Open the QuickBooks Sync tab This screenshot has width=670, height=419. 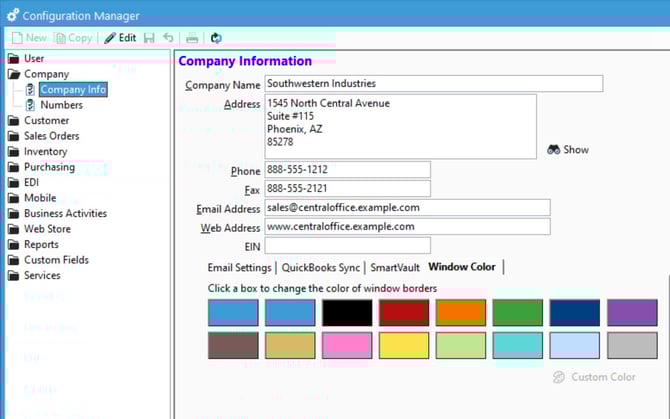[320, 267]
